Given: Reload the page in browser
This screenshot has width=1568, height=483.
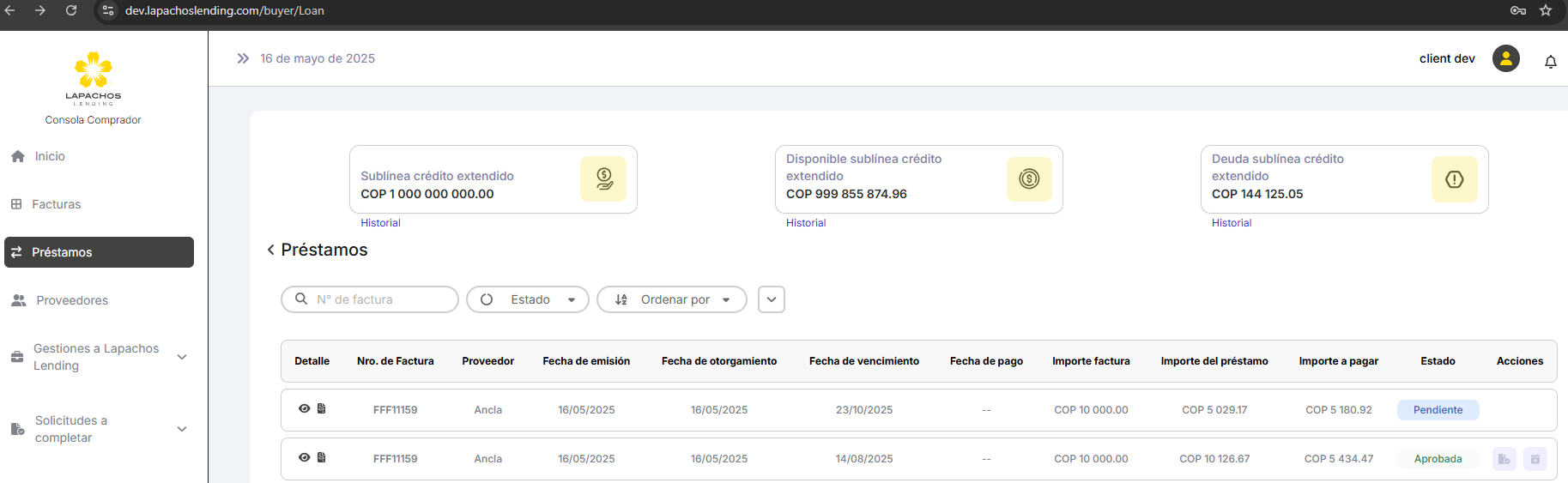Looking at the screenshot, I should (71, 10).
